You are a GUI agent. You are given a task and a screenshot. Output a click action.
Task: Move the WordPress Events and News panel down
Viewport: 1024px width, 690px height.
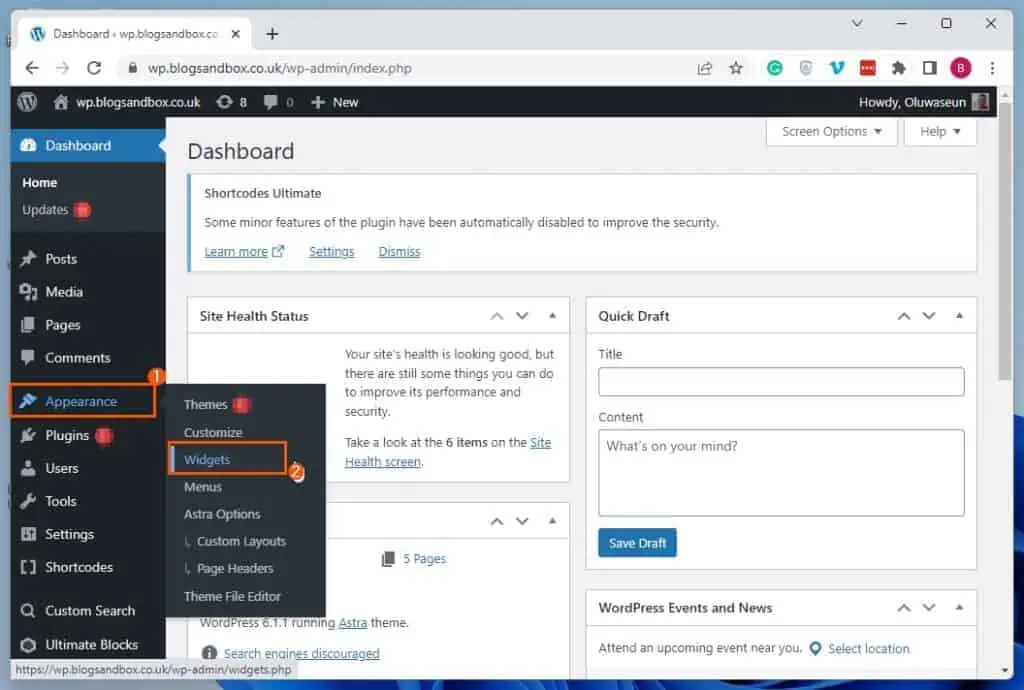point(929,608)
